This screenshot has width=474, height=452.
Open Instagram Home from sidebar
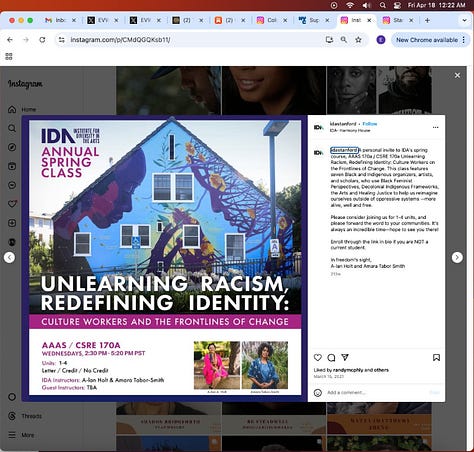click(22, 109)
